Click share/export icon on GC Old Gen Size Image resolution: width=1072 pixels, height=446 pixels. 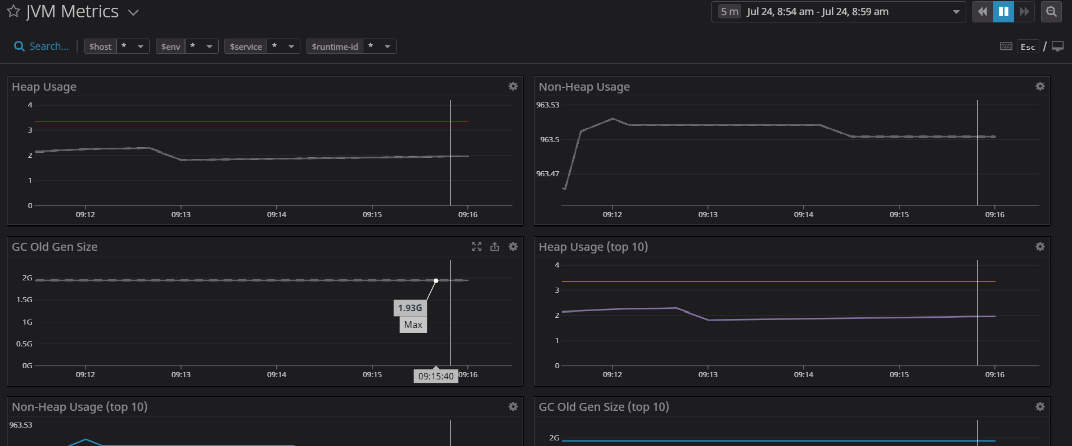tap(495, 247)
